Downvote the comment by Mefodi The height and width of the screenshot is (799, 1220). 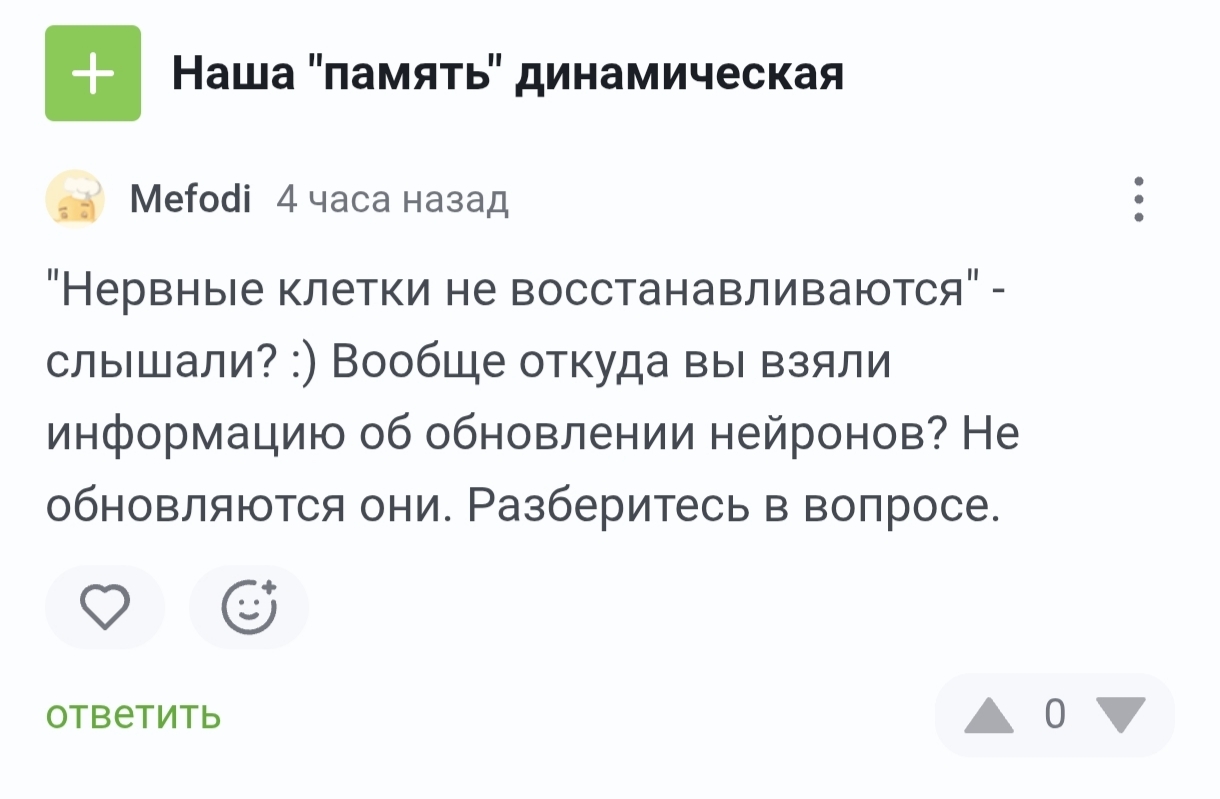[1120, 715]
